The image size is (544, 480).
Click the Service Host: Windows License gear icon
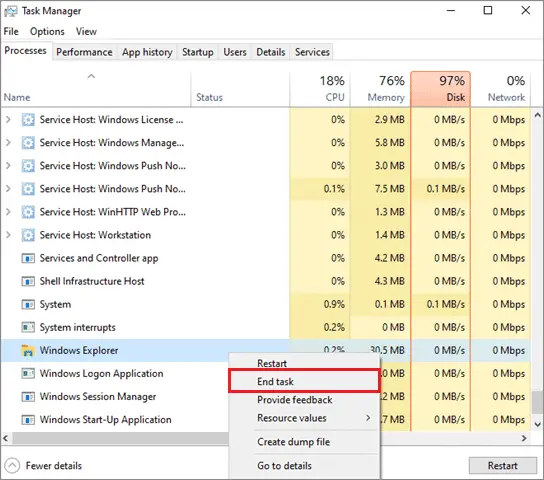(28, 120)
